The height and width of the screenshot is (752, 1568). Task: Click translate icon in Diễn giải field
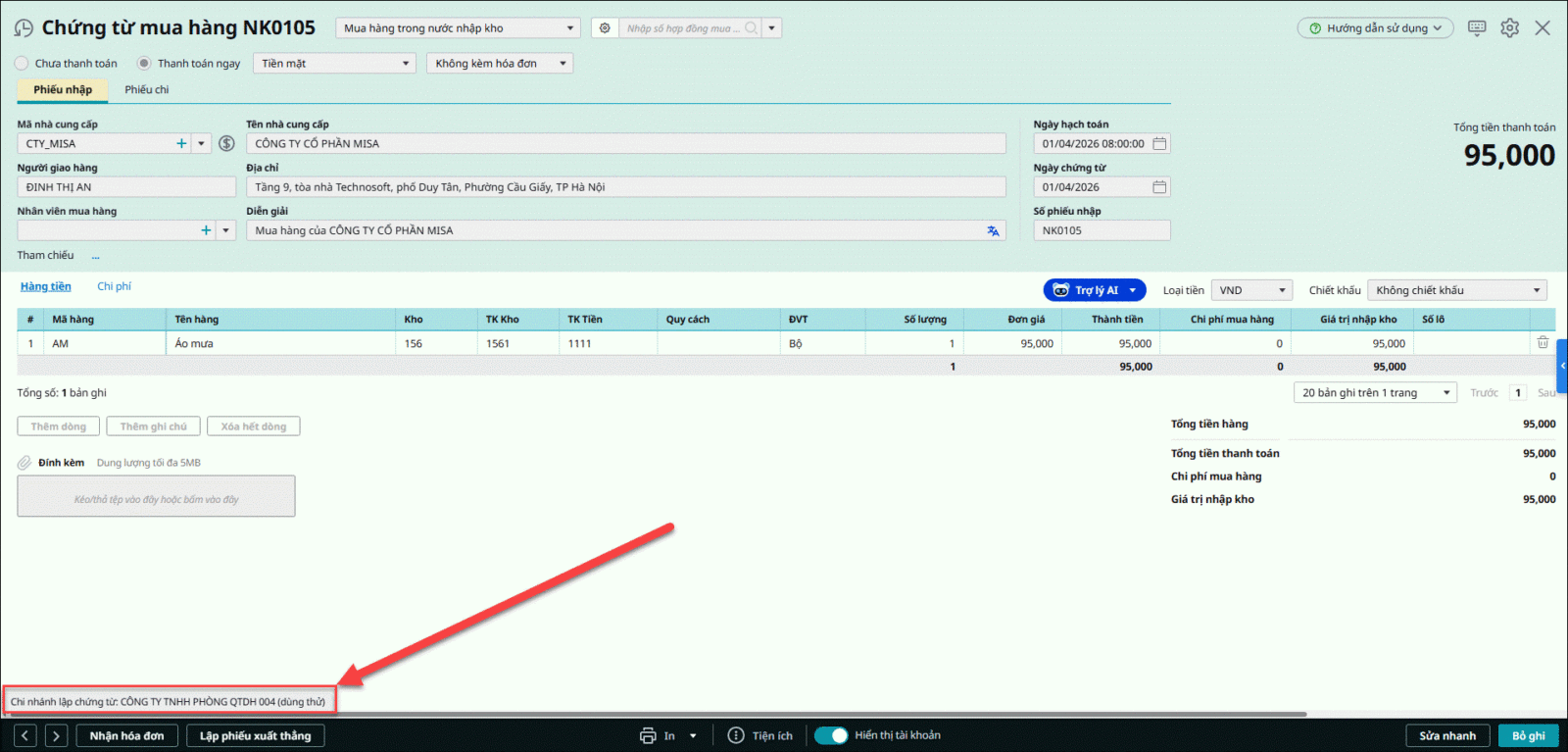pyautogui.click(x=993, y=231)
